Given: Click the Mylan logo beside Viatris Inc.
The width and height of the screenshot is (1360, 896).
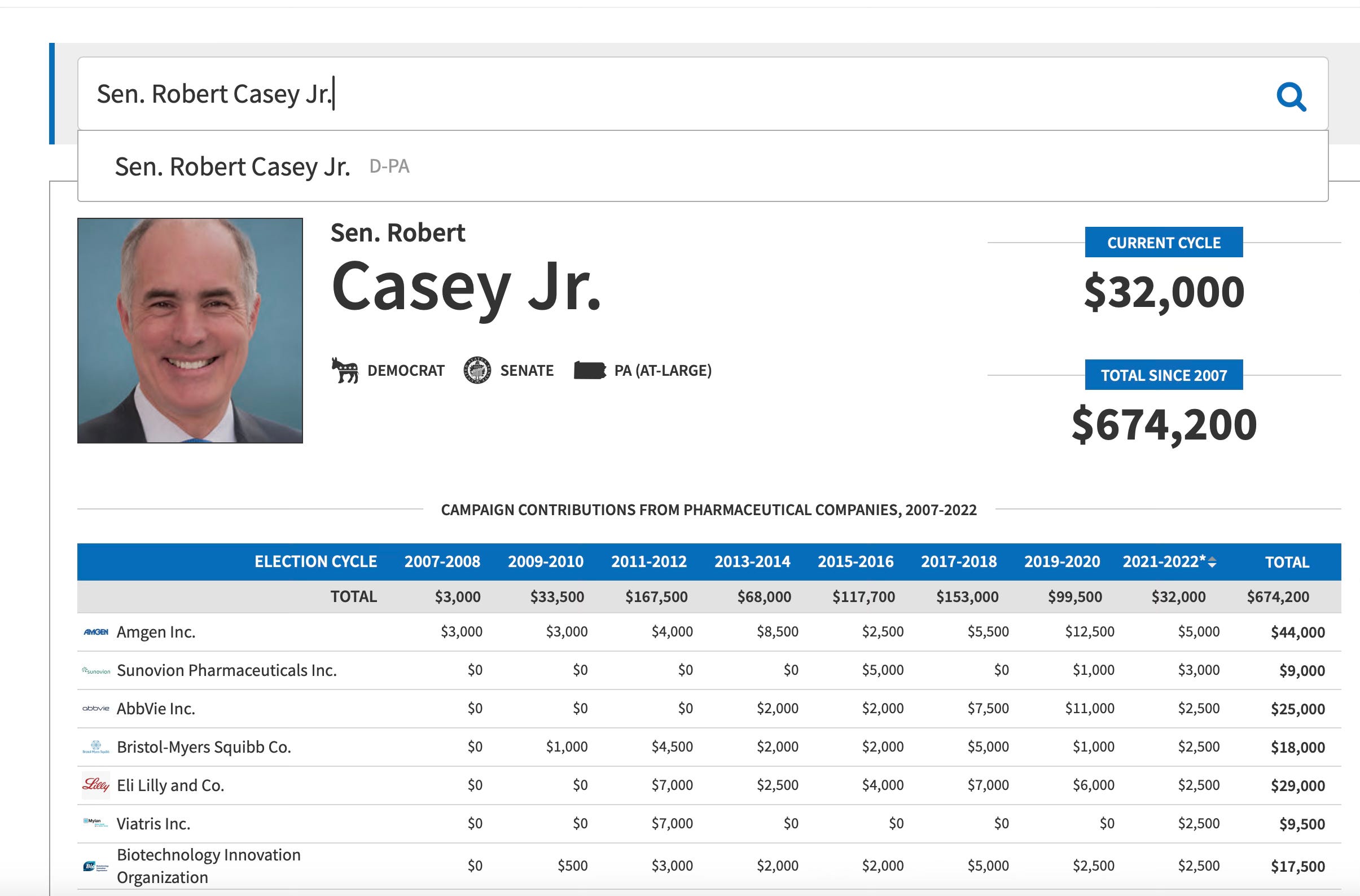Looking at the screenshot, I should coord(95,823).
